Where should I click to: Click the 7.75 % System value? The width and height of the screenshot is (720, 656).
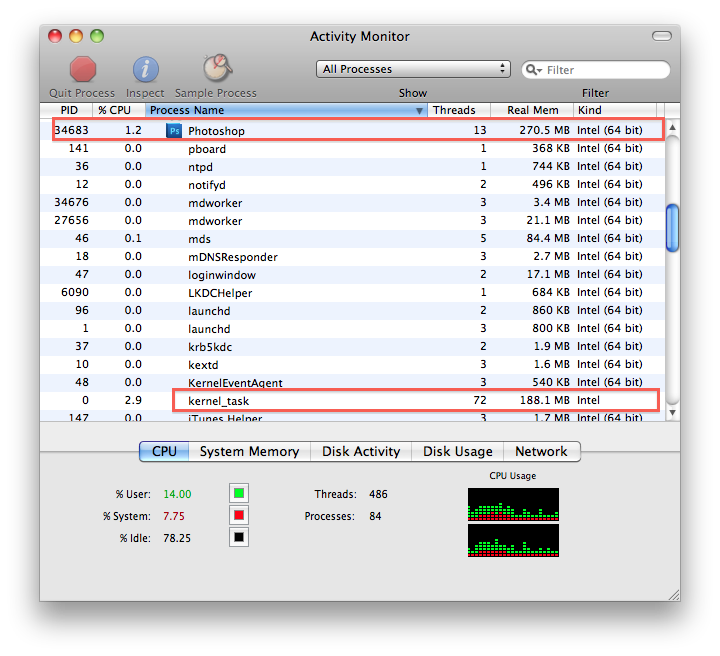click(x=174, y=516)
